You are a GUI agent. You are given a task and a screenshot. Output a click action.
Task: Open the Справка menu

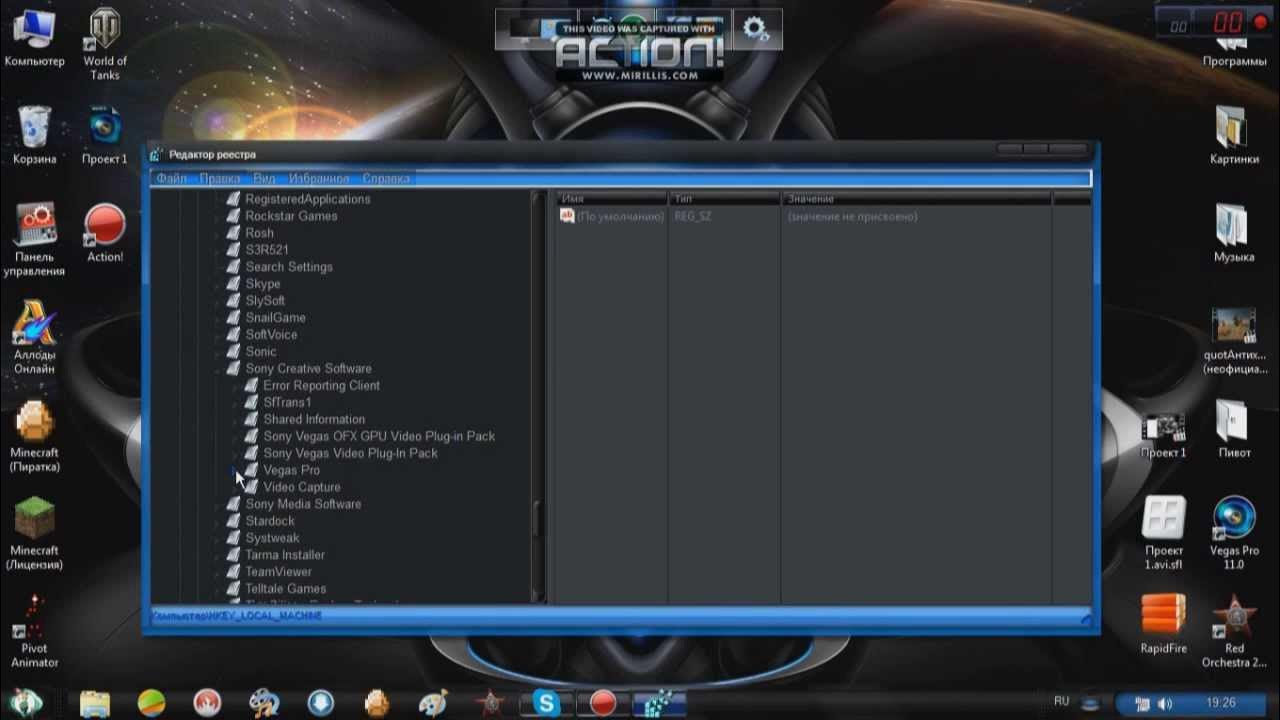point(386,178)
